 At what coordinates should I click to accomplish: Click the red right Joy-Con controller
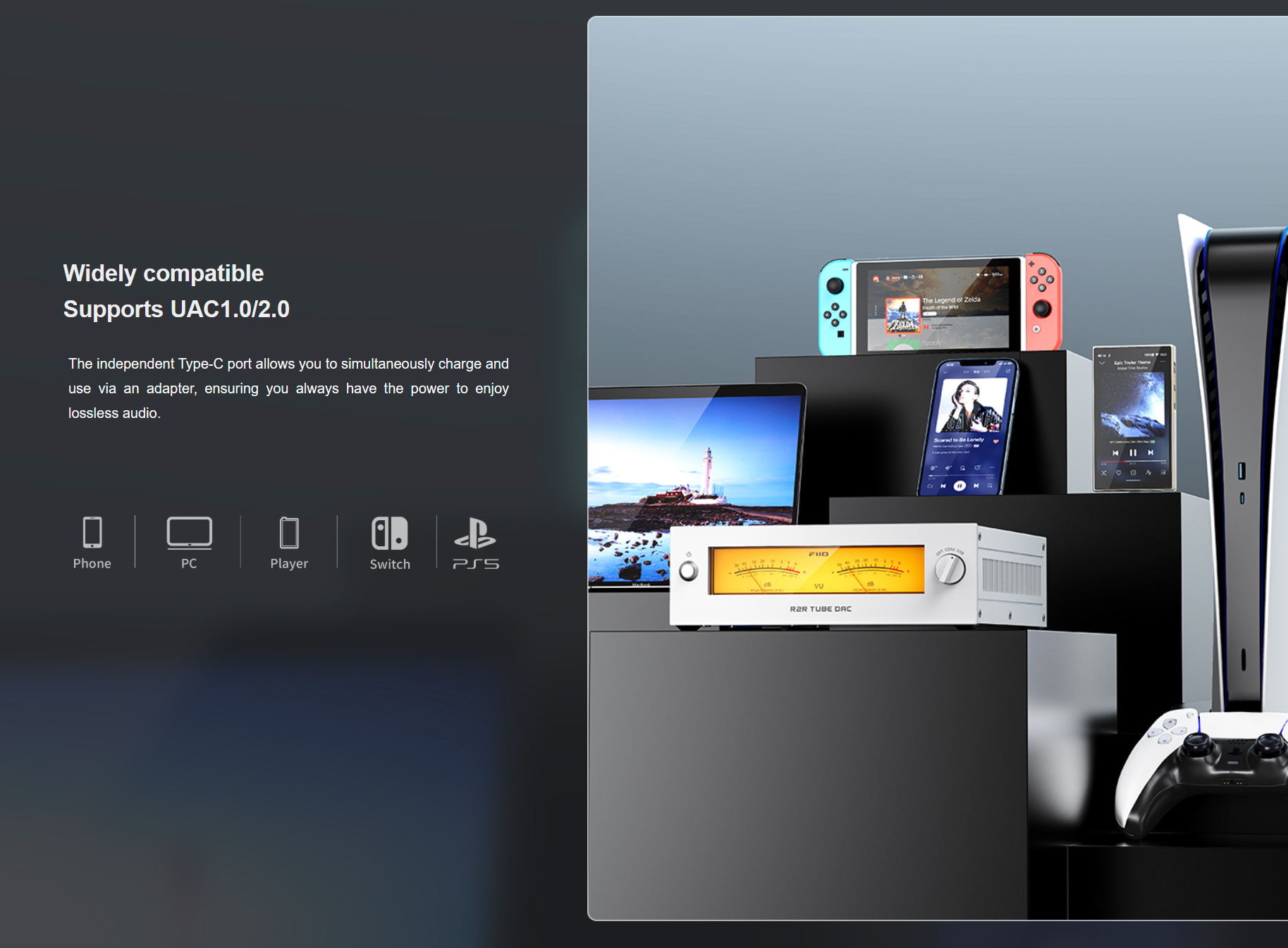(x=1042, y=301)
